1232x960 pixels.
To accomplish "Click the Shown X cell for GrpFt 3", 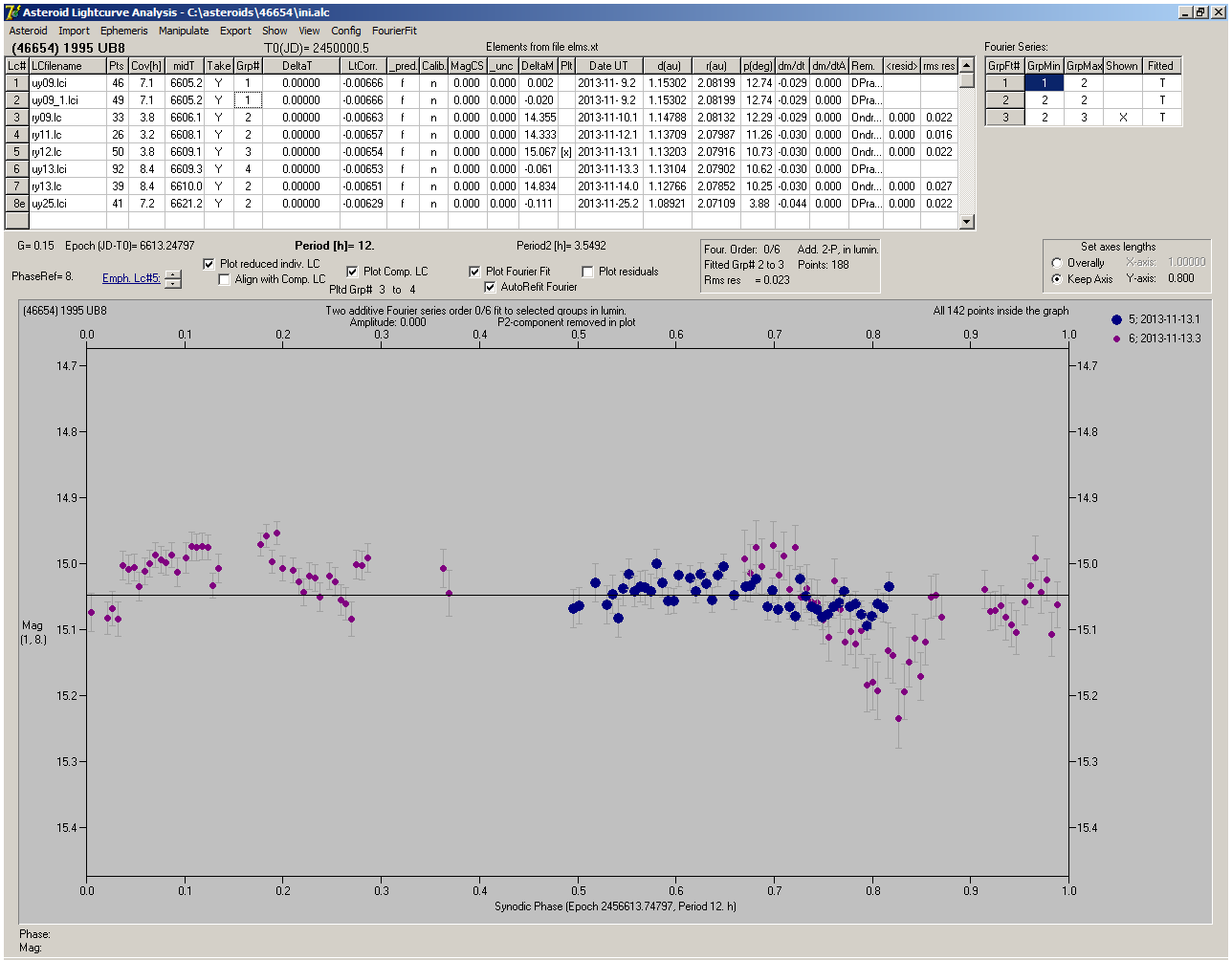I will (x=1122, y=118).
